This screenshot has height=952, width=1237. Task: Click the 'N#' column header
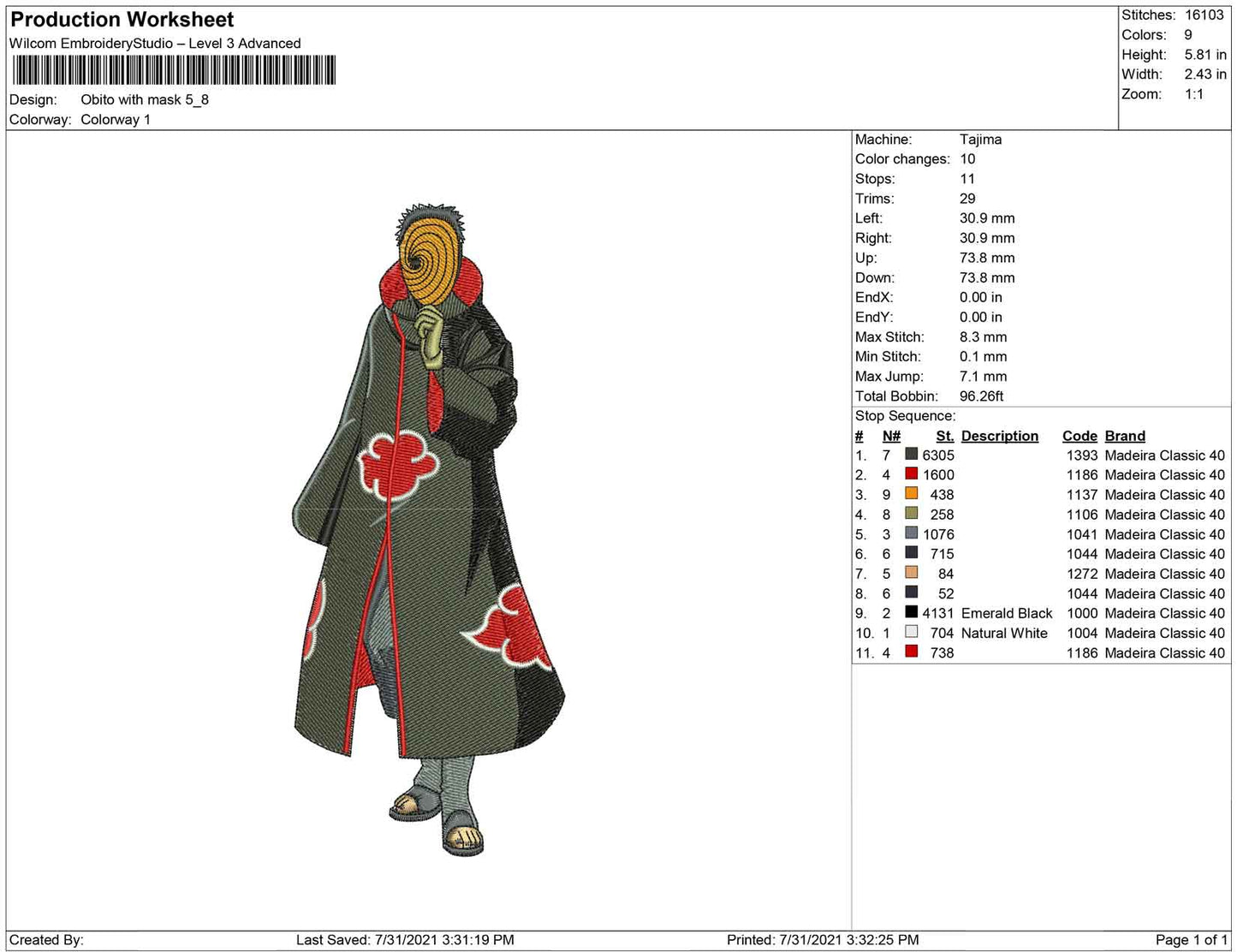point(891,436)
